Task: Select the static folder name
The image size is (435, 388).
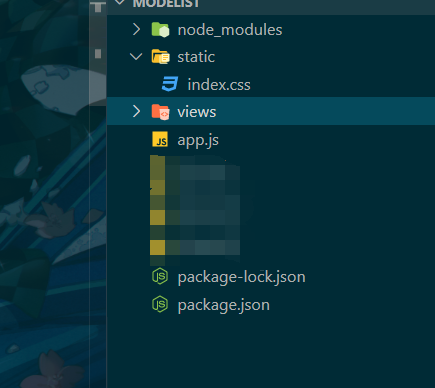Action: click(x=196, y=57)
